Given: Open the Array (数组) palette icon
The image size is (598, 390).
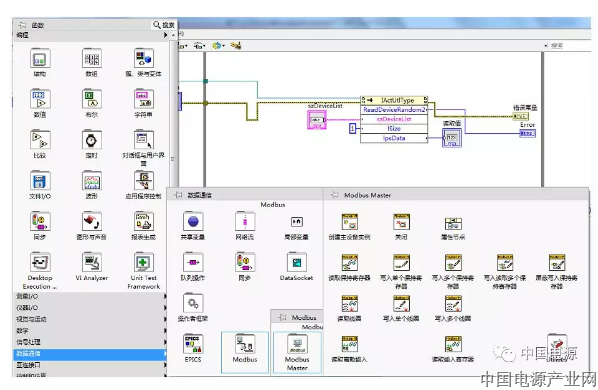Looking at the screenshot, I should [x=92, y=59].
